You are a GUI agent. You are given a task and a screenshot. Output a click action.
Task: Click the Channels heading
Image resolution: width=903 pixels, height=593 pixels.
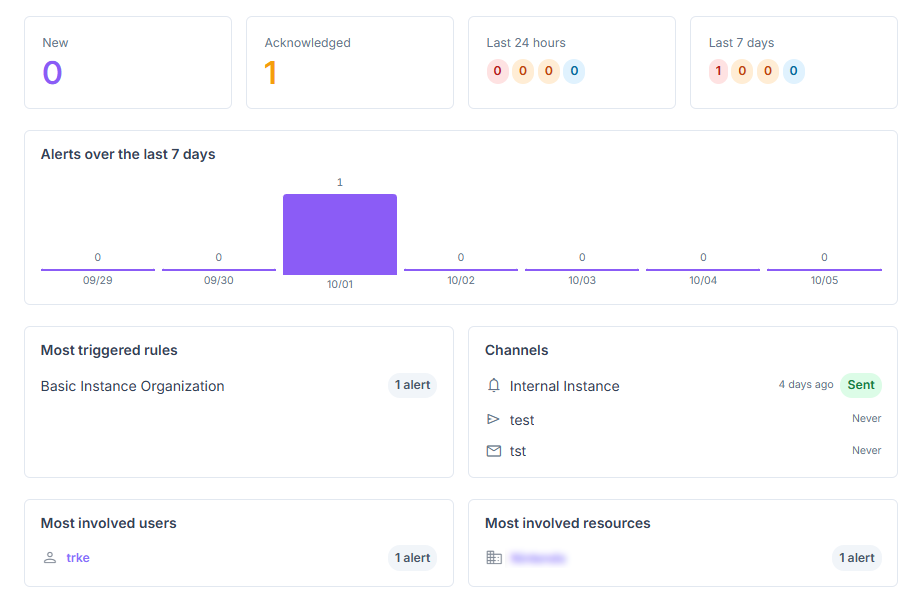click(517, 350)
